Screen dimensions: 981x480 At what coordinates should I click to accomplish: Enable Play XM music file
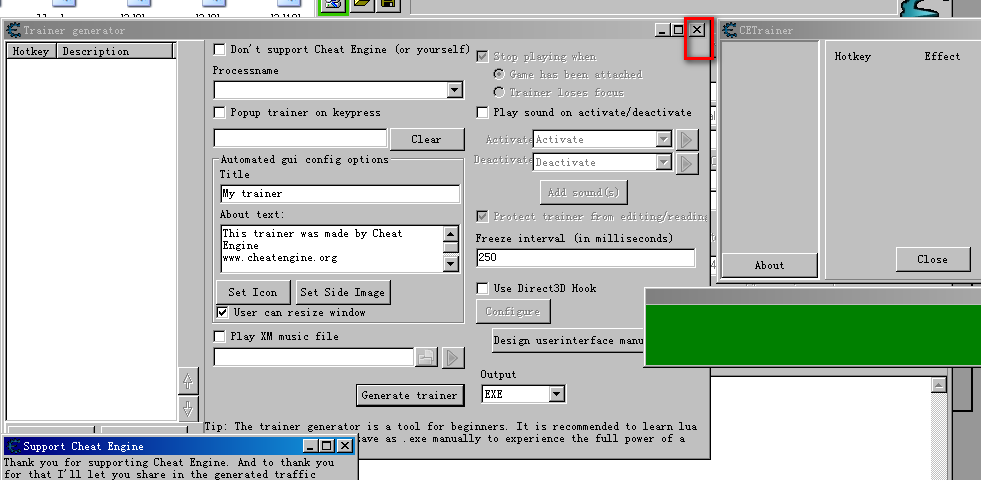coord(220,337)
